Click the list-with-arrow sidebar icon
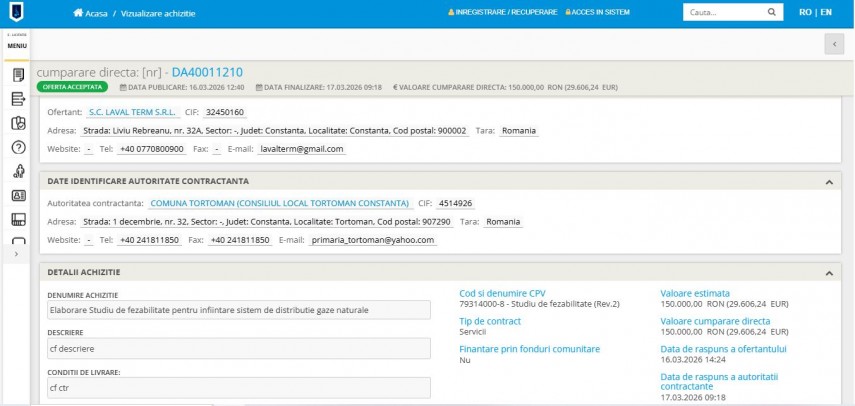 pos(17,99)
